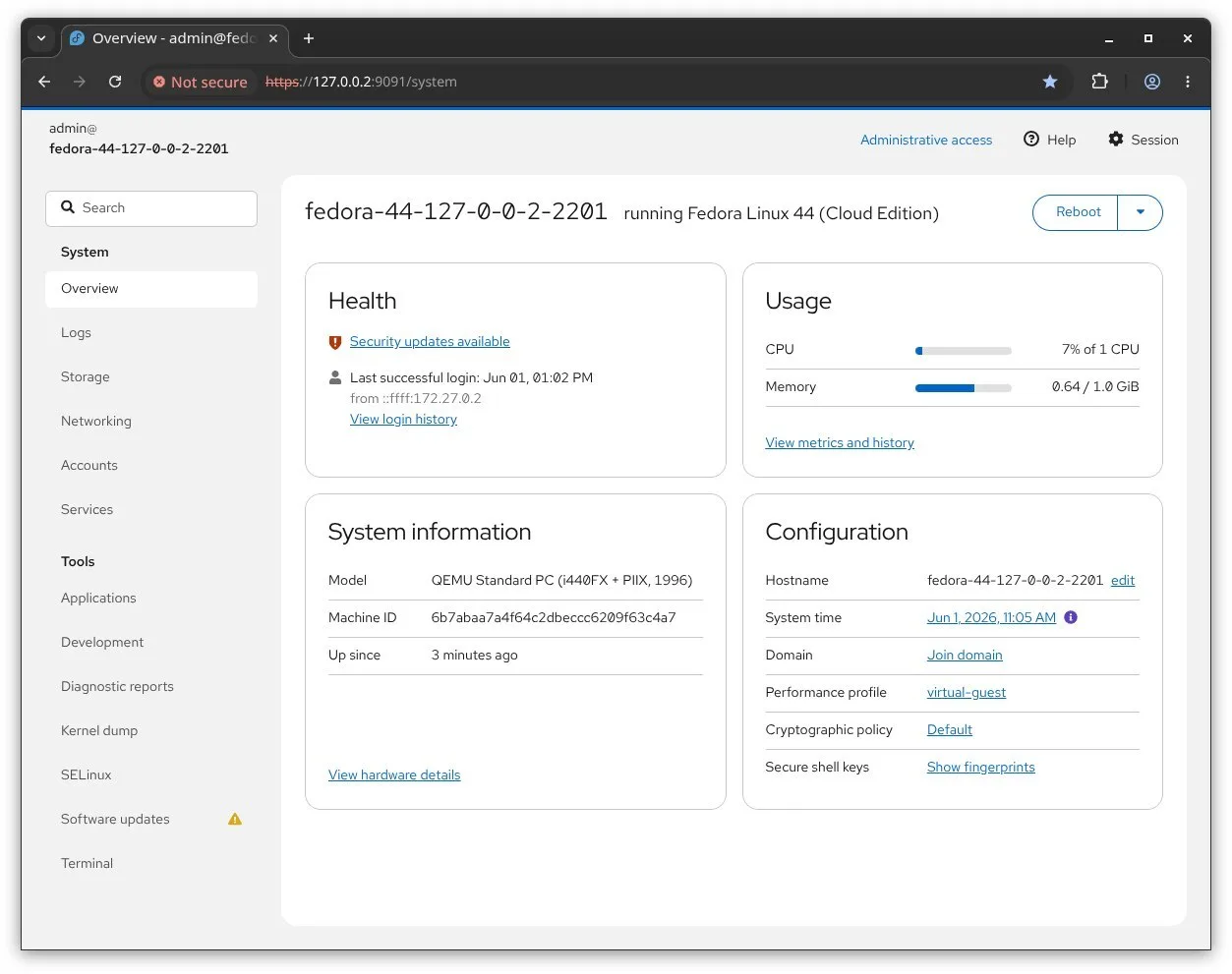Viewport: 1232px width, 974px height.
Task: Open the browser profile icon
Action: point(1152,82)
